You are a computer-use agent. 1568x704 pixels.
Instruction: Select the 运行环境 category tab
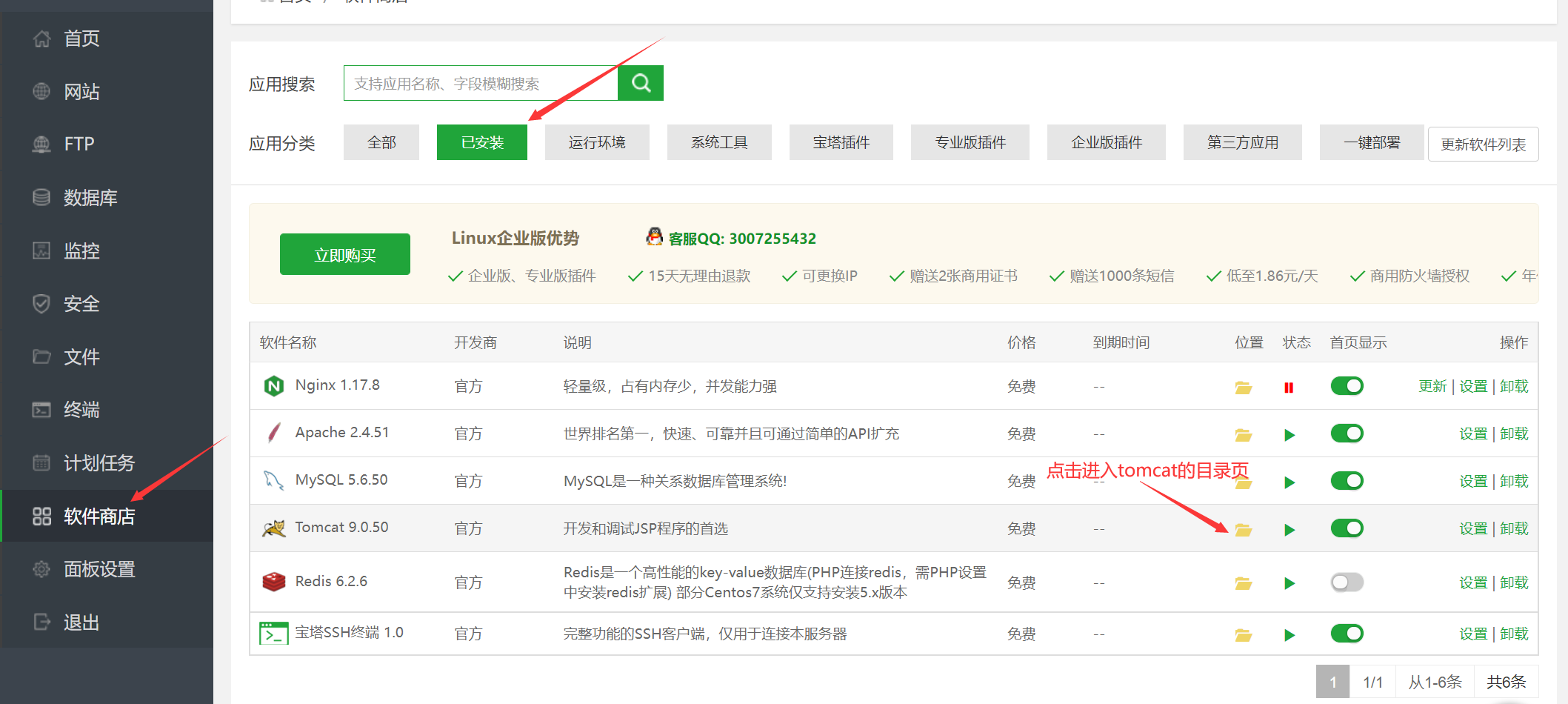point(597,142)
